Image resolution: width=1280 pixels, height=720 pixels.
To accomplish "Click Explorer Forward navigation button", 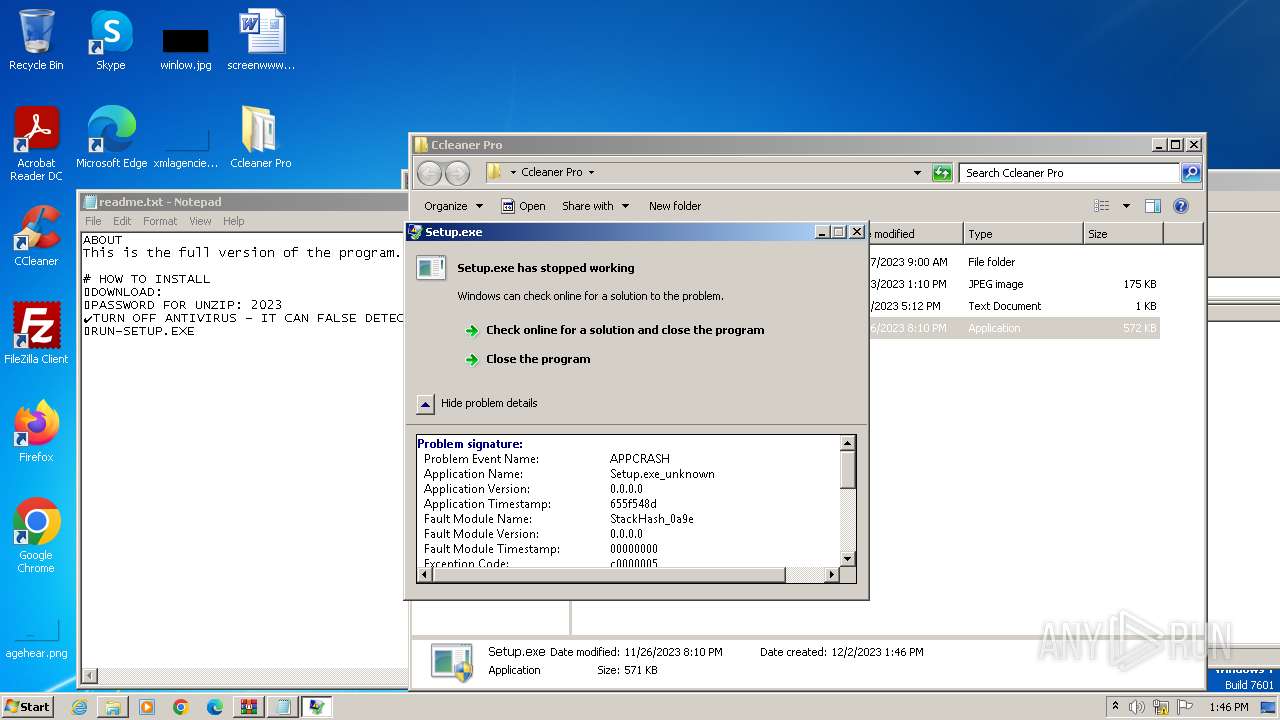I will click(x=457, y=173).
